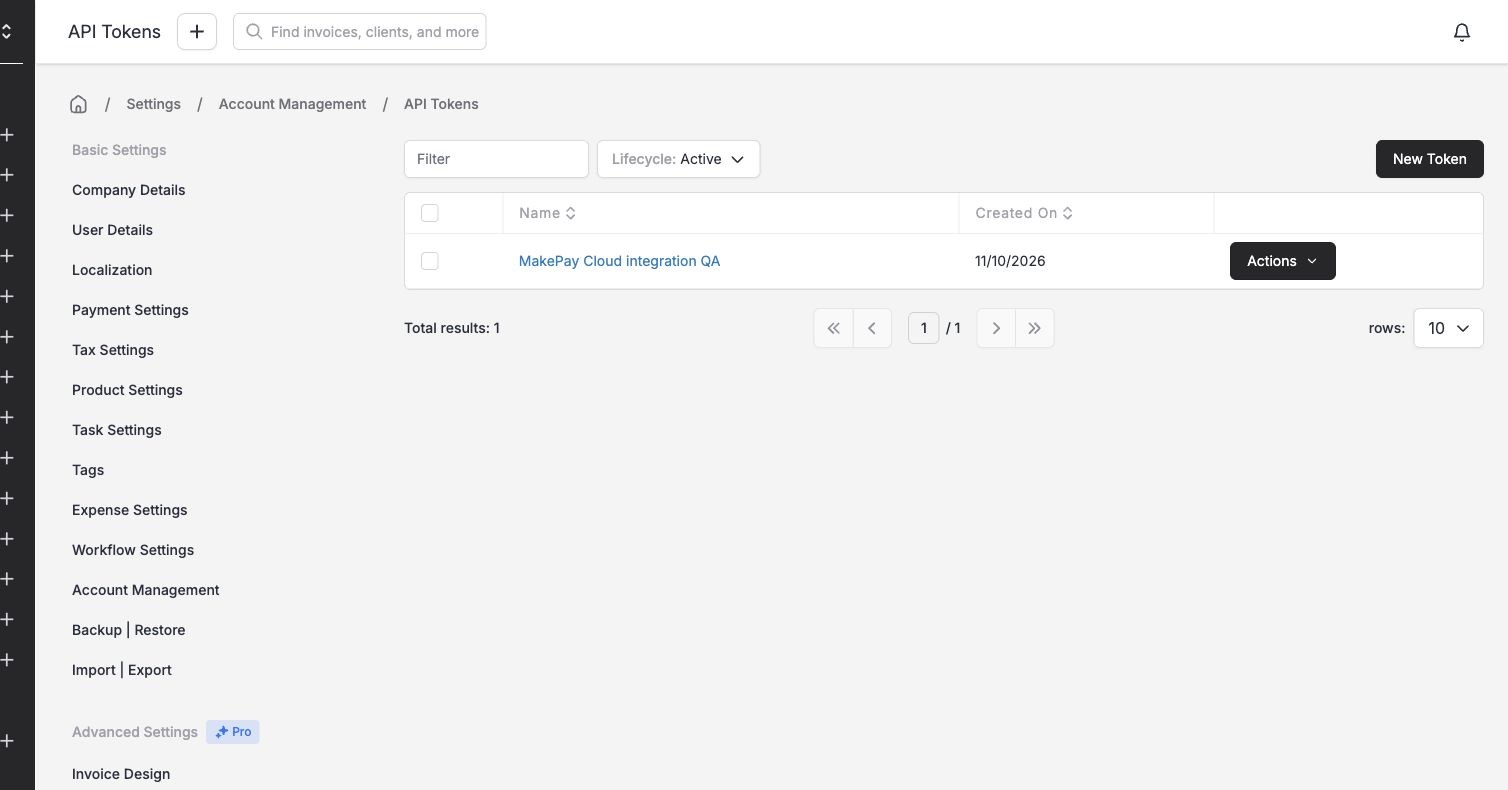This screenshot has width=1508, height=790.
Task: Check the MakePay Cloud integration QA row
Action: [x=430, y=261]
